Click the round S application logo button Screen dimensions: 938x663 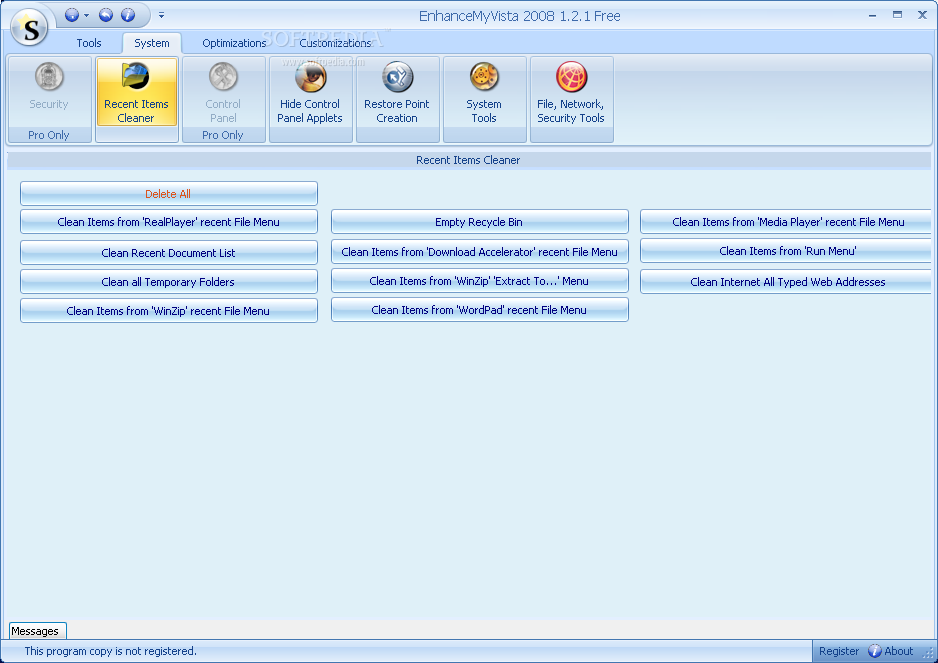coord(29,28)
